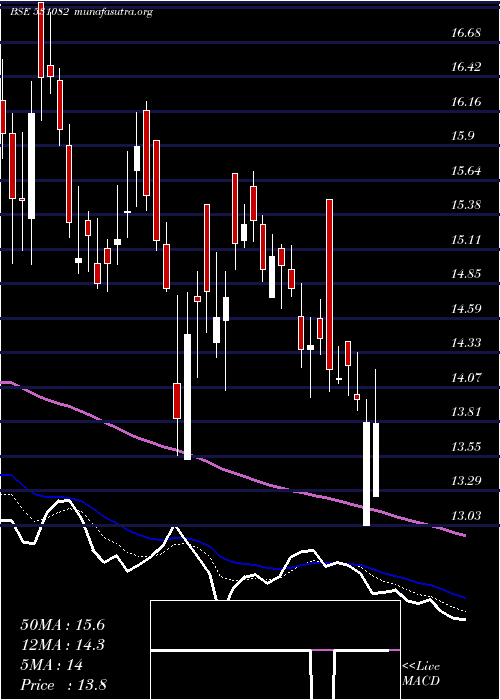Click the 50MA : 15.6 legend entry
500x700 pixels.
point(62,625)
